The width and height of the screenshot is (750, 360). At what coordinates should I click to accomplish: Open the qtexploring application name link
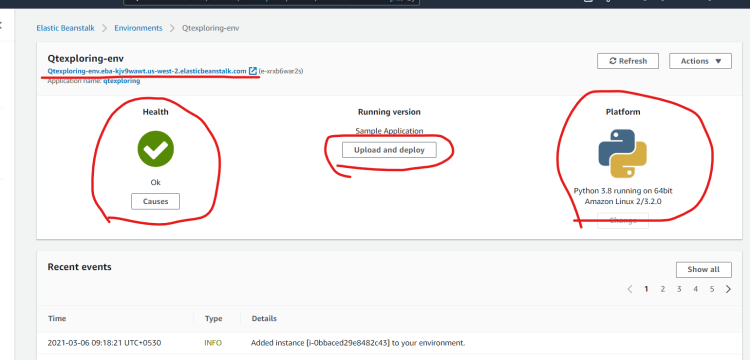coord(121,81)
